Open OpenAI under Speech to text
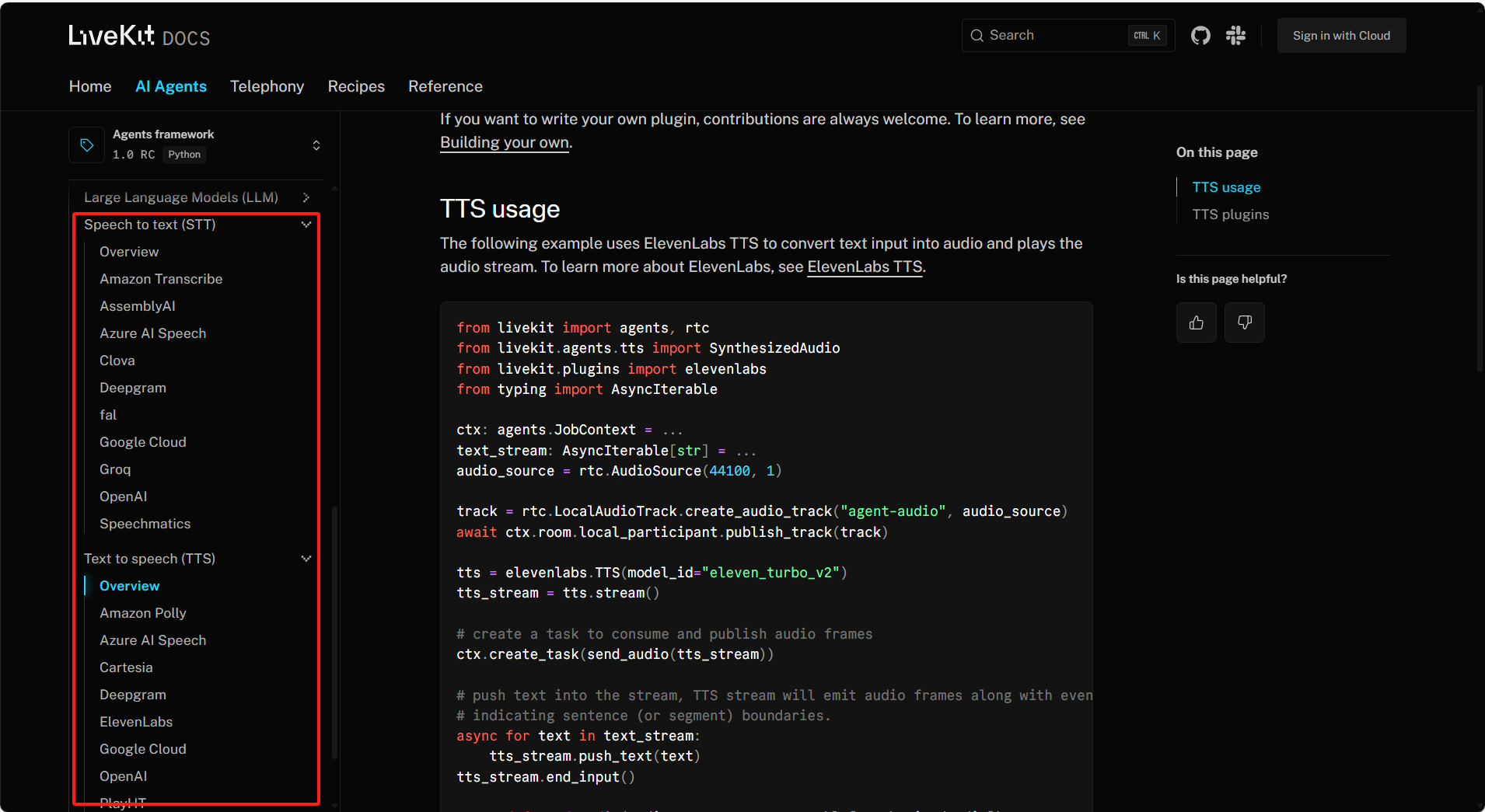The height and width of the screenshot is (812, 1485). [124, 497]
